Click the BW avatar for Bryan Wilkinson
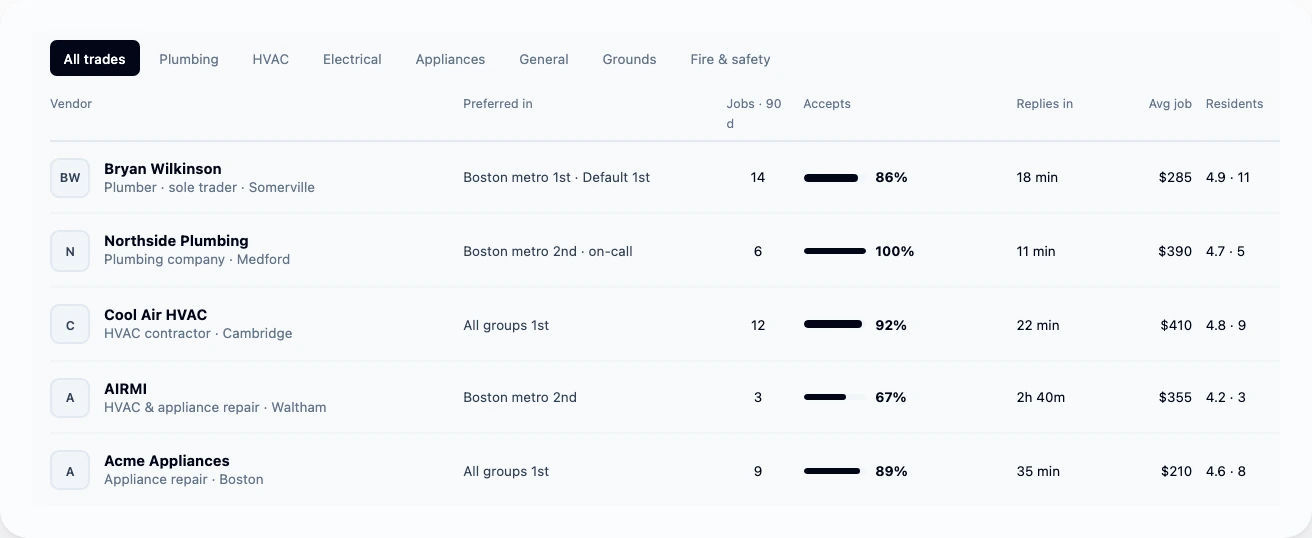Image resolution: width=1312 pixels, height=538 pixels. tap(70, 178)
